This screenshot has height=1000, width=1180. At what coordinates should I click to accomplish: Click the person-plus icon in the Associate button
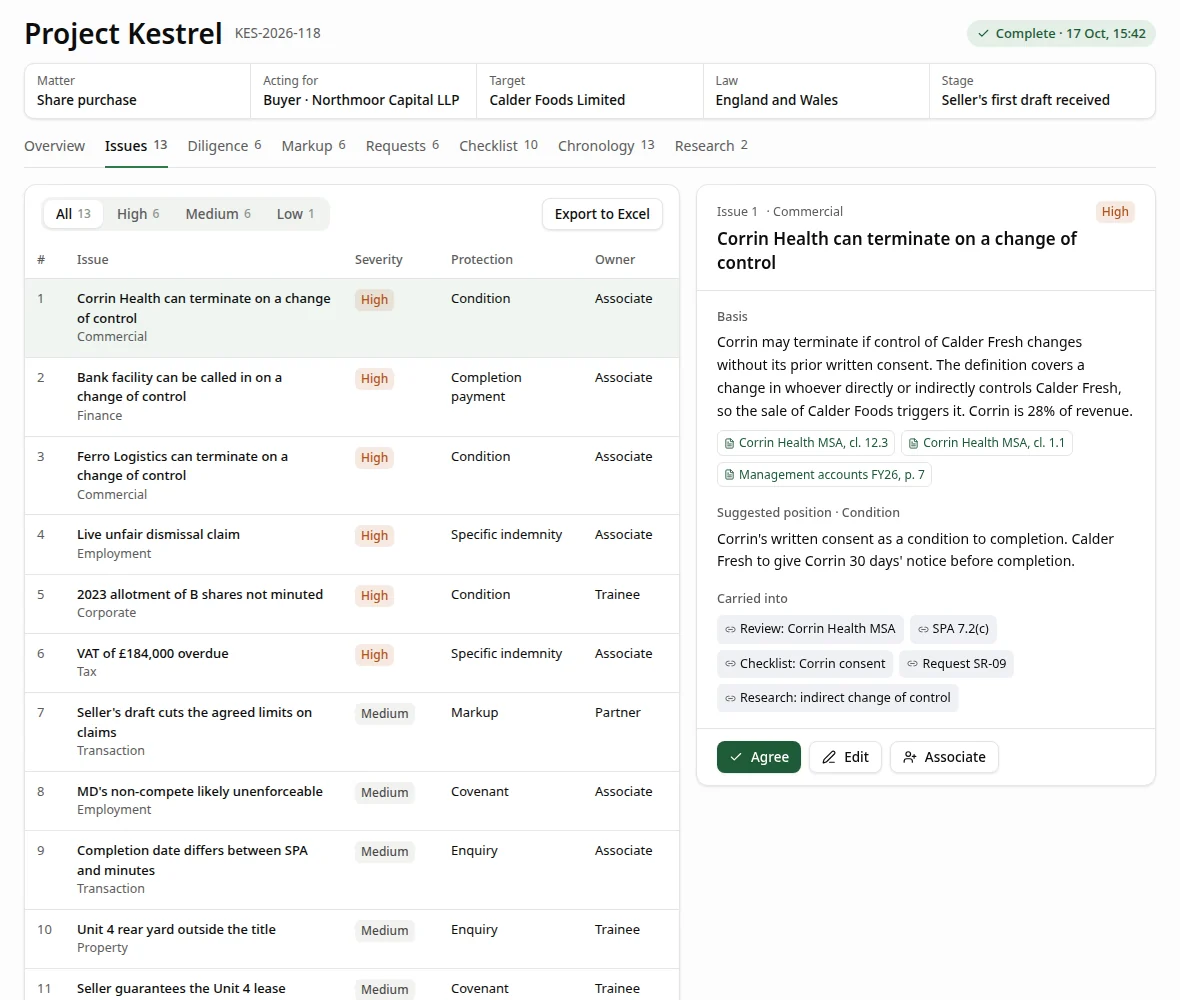909,757
